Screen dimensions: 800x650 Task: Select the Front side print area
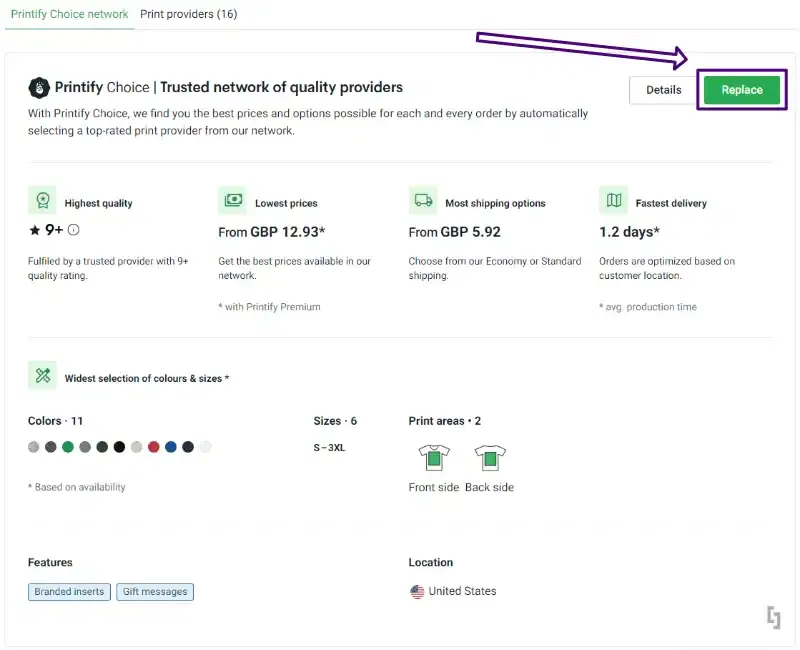(x=434, y=457)
